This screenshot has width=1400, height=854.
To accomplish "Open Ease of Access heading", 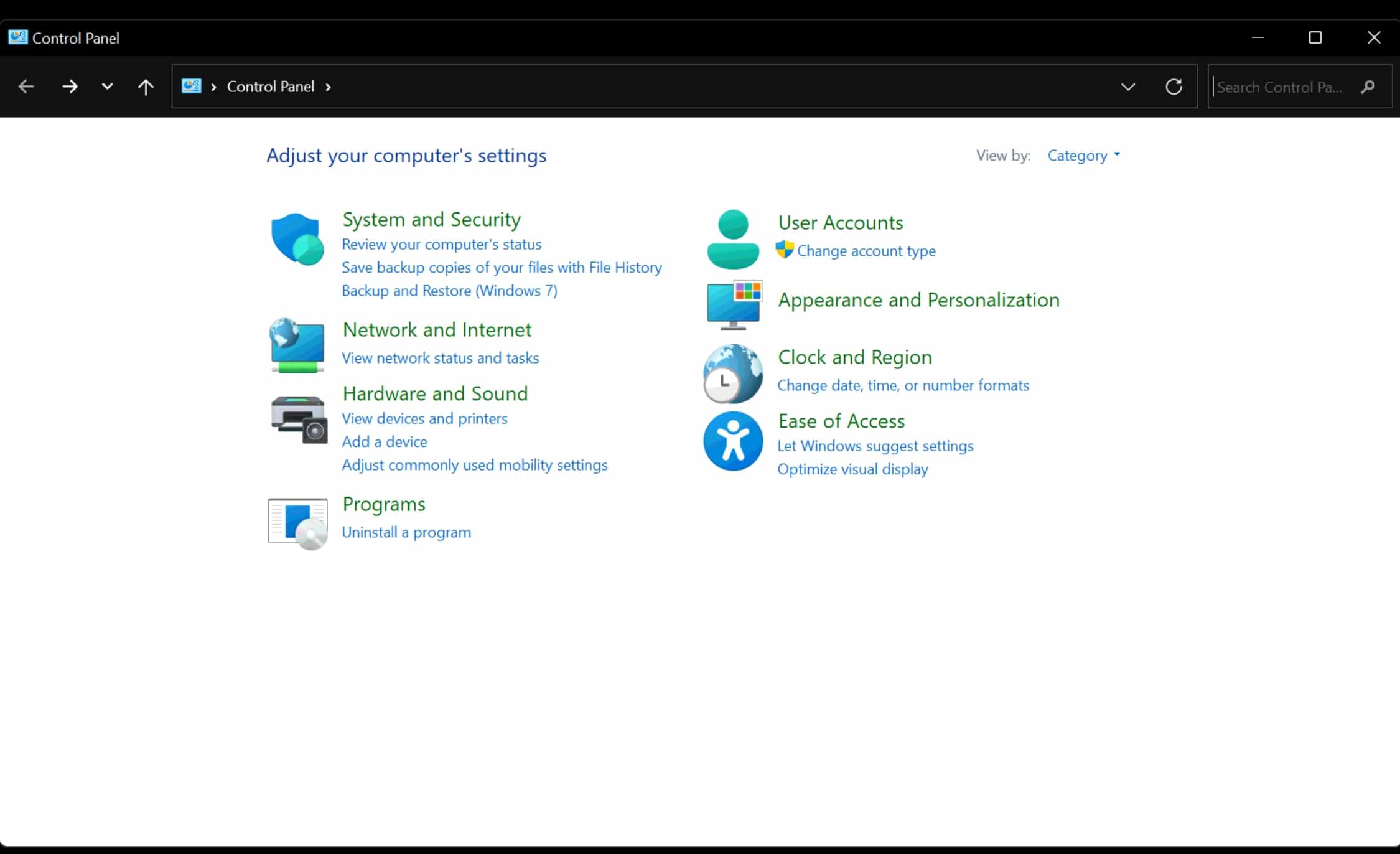I will tap(841, 421).
